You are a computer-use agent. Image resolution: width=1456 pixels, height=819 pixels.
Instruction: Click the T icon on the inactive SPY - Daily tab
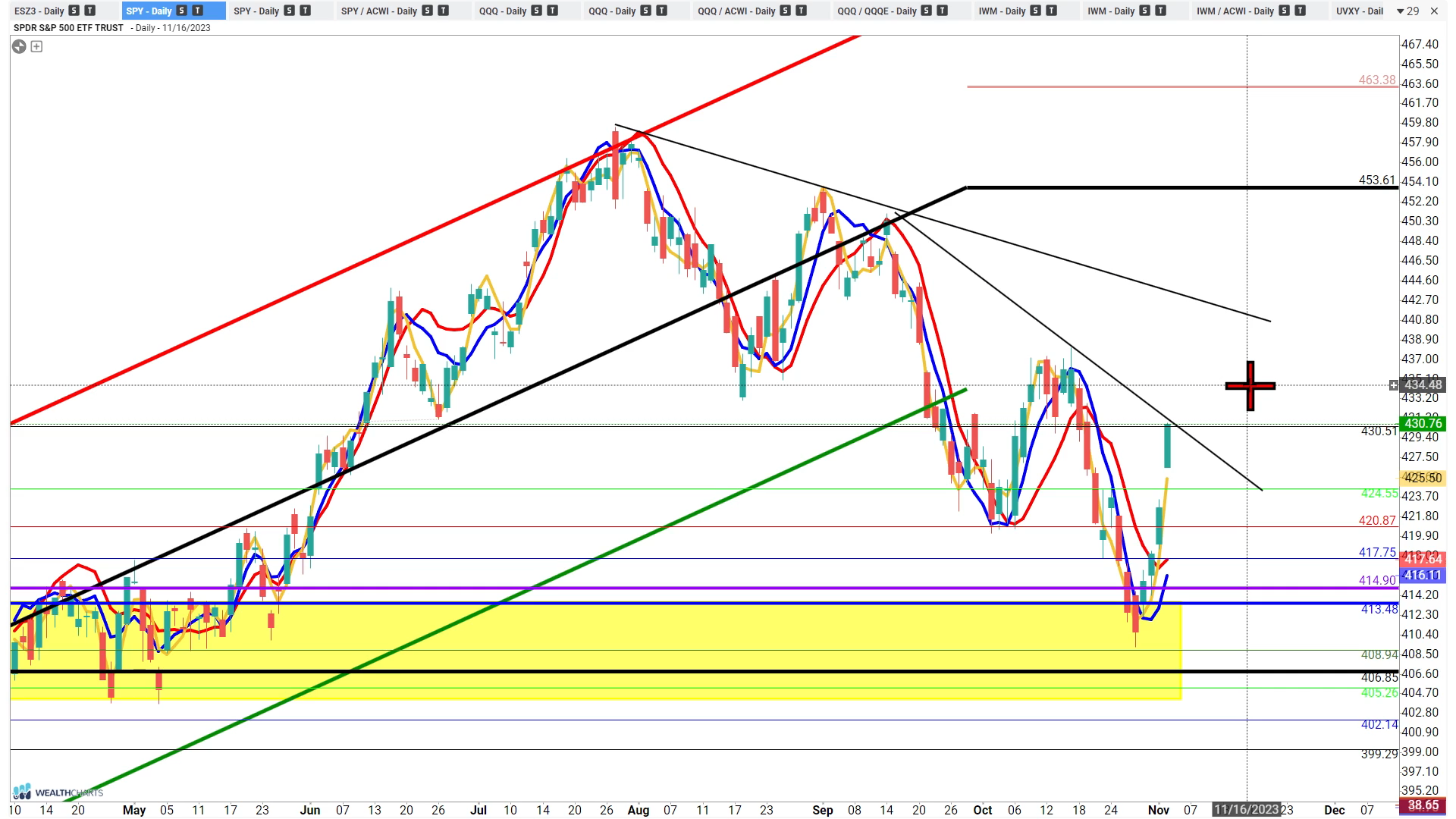(x=306, y=11)
